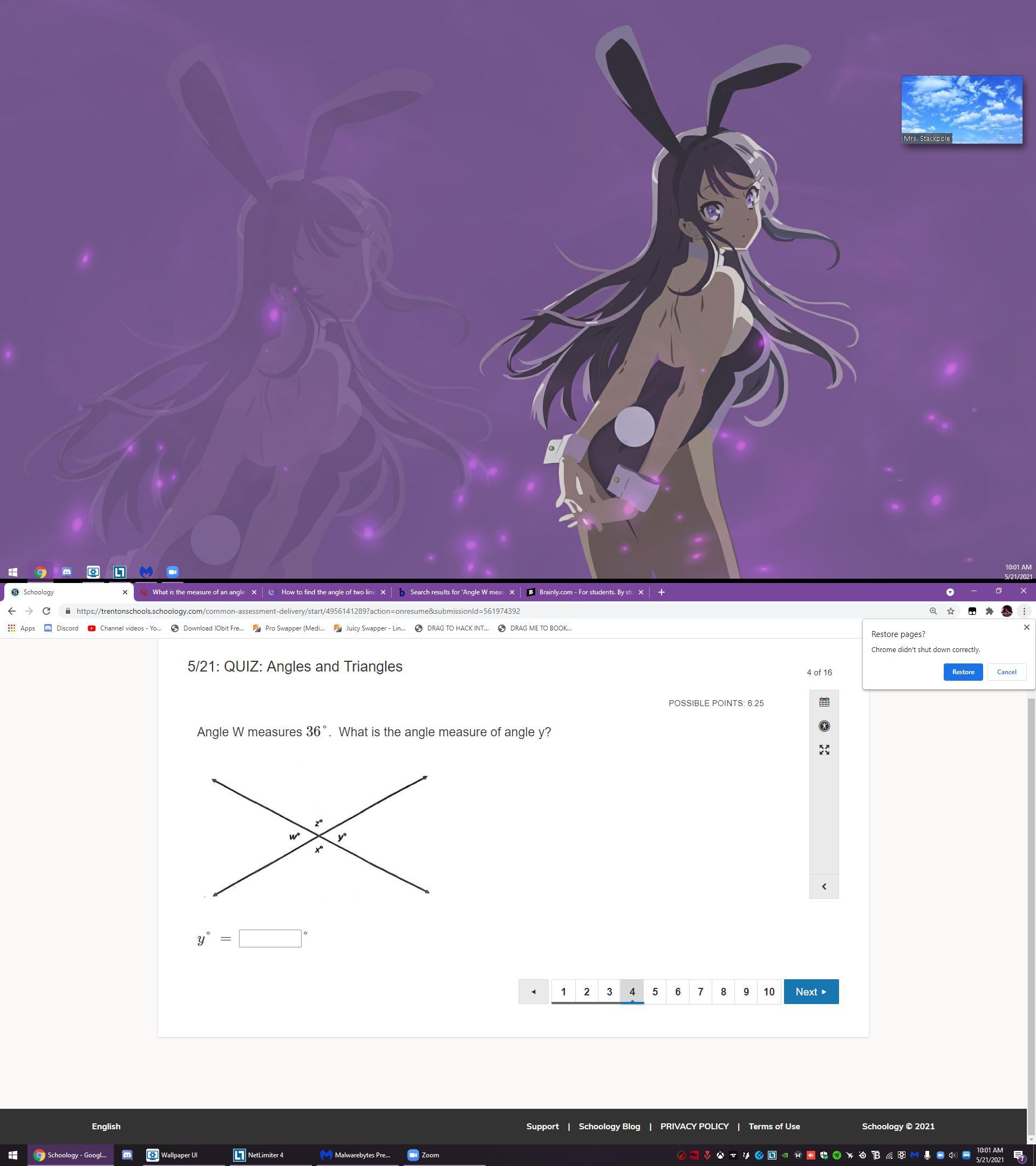Bookmark this page with the star icon

coord(950,611)
